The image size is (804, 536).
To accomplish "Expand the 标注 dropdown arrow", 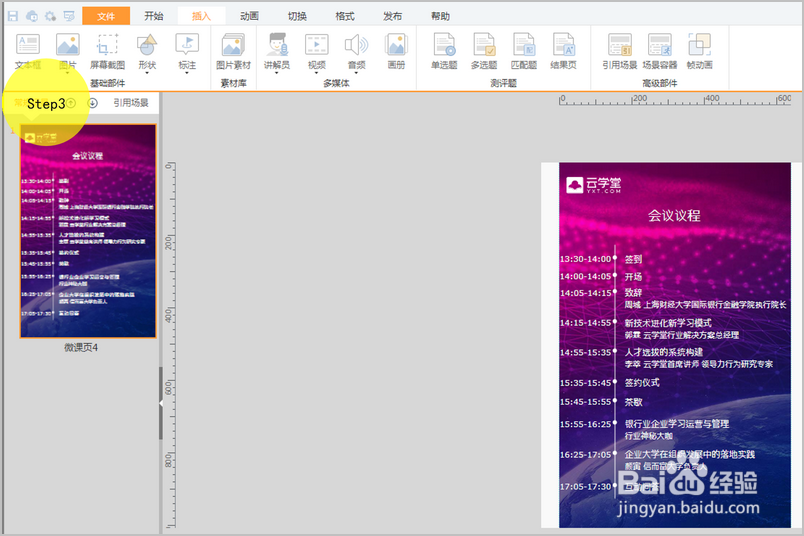I will click(x=187, y=73).
